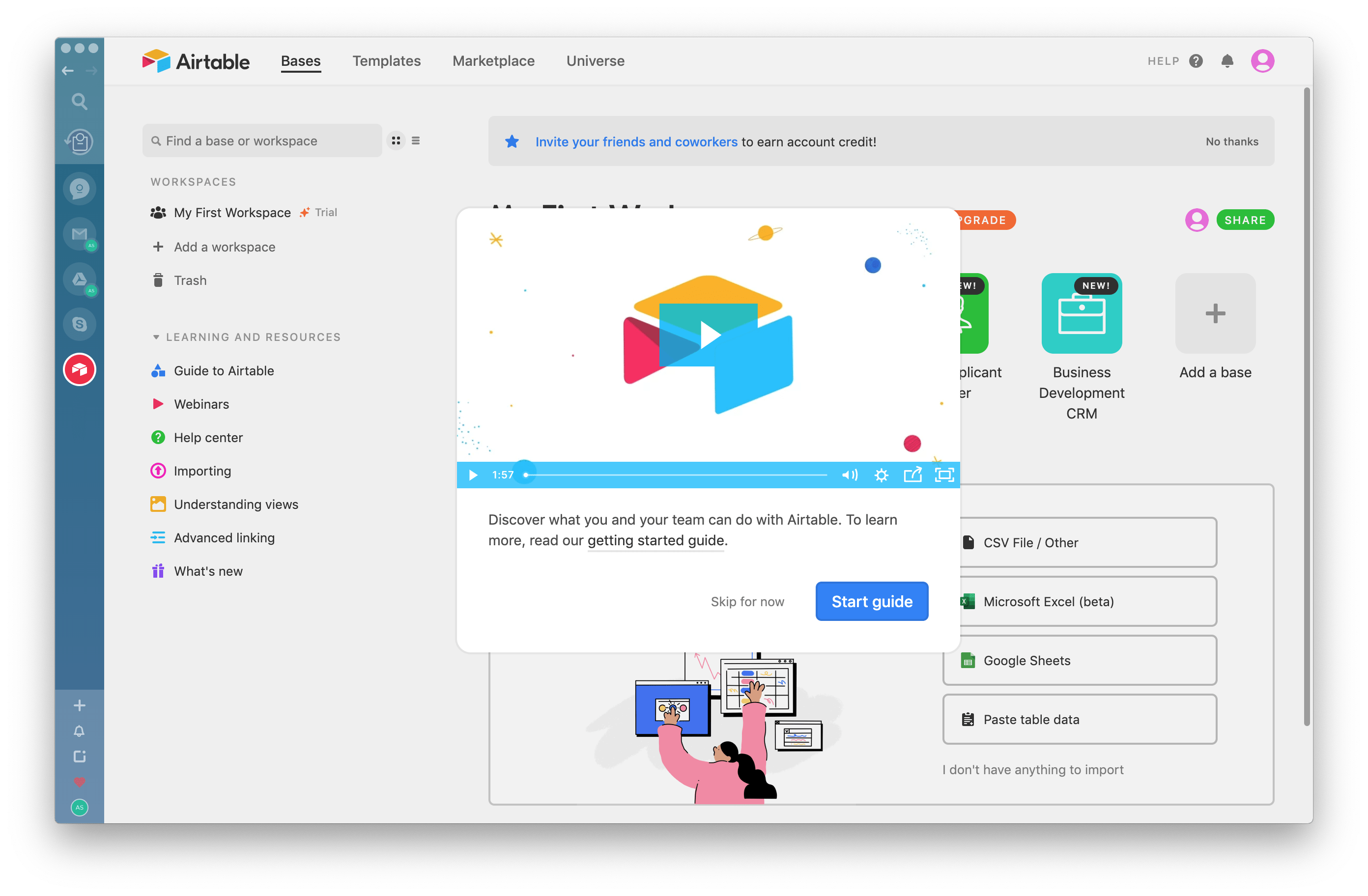Open the AS profile avatar in sidebar
Viewport: 1368px width, 896px height.
[79, 808]
